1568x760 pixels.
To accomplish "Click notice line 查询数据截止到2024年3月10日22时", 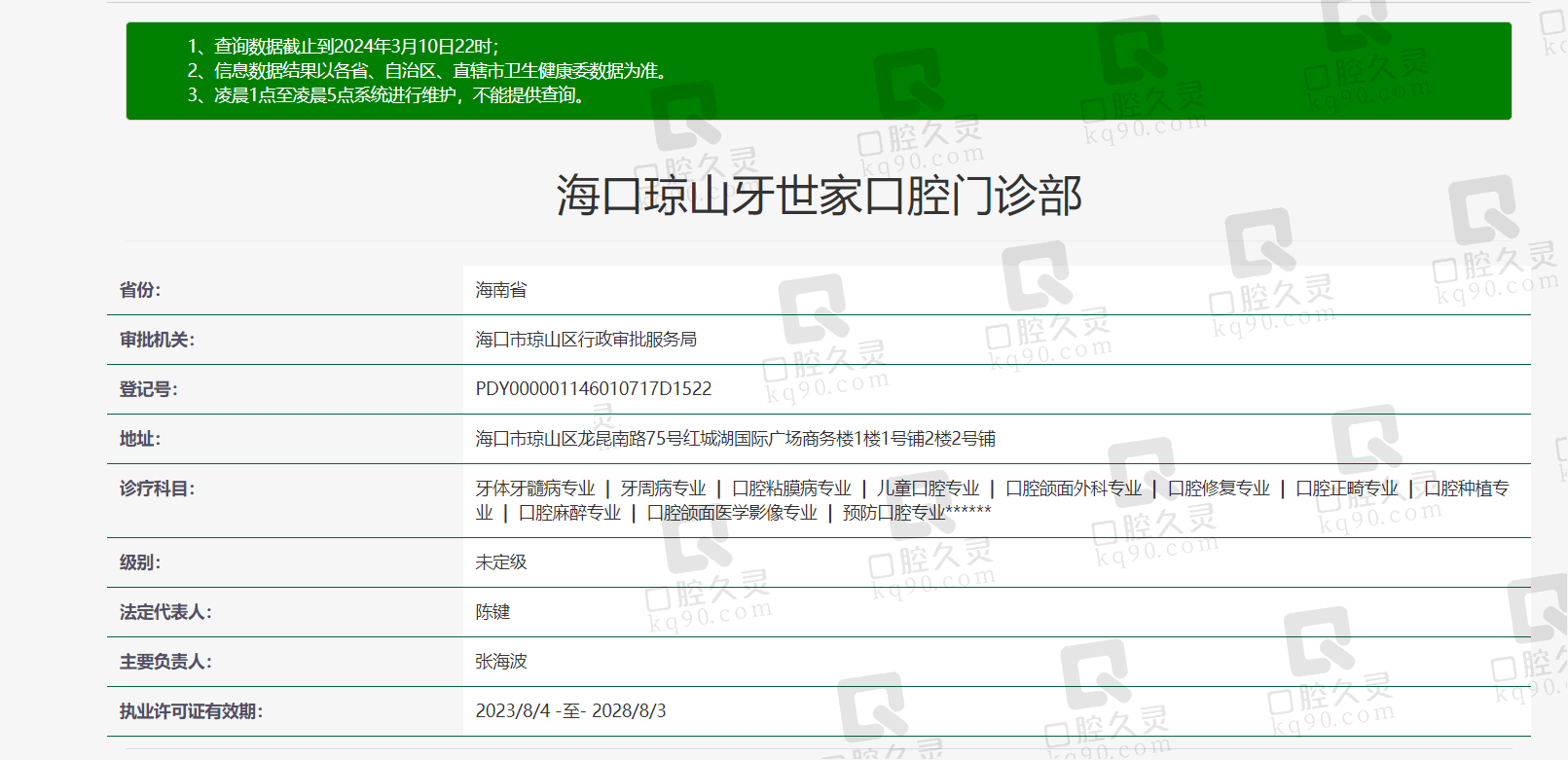I will pyautogui.click(x=343, y=46).
